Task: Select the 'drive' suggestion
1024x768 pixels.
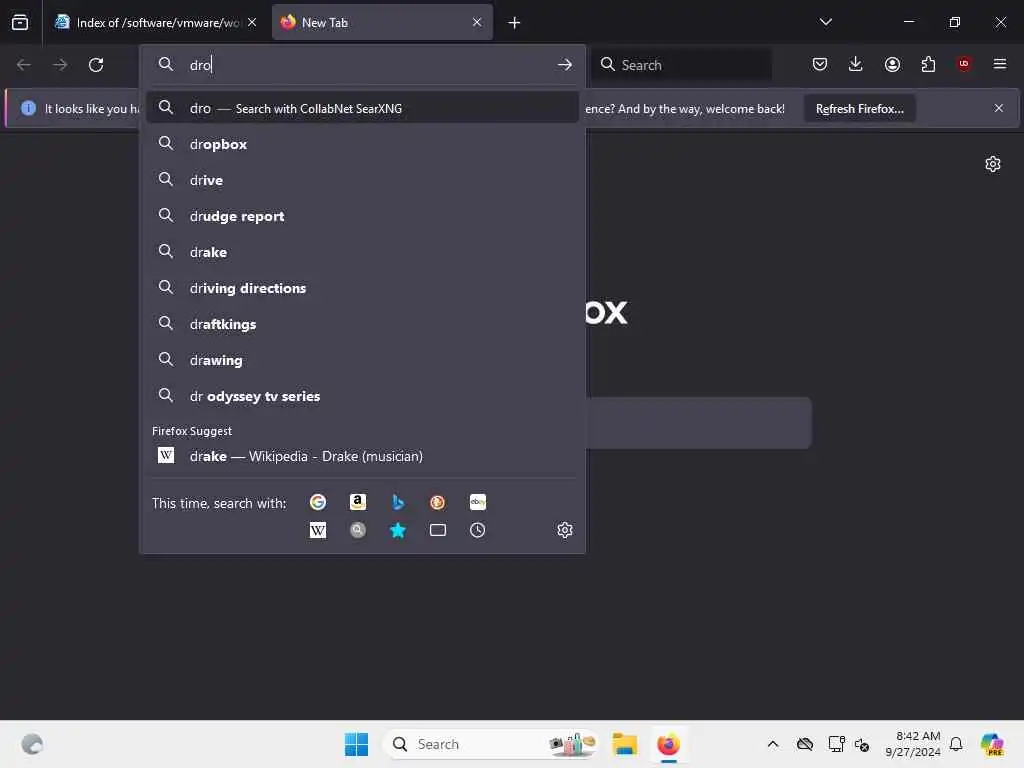Action: point(362,180)
